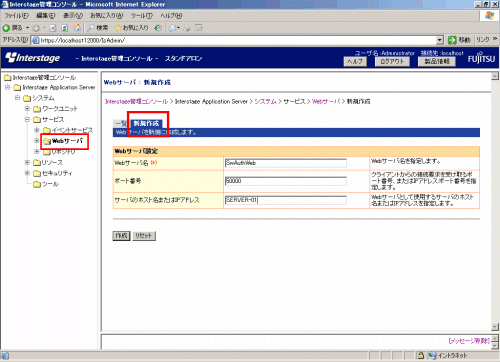500x362 pixels.
Task: Click the Stop icon in toolbar
Action: (53, 28)
